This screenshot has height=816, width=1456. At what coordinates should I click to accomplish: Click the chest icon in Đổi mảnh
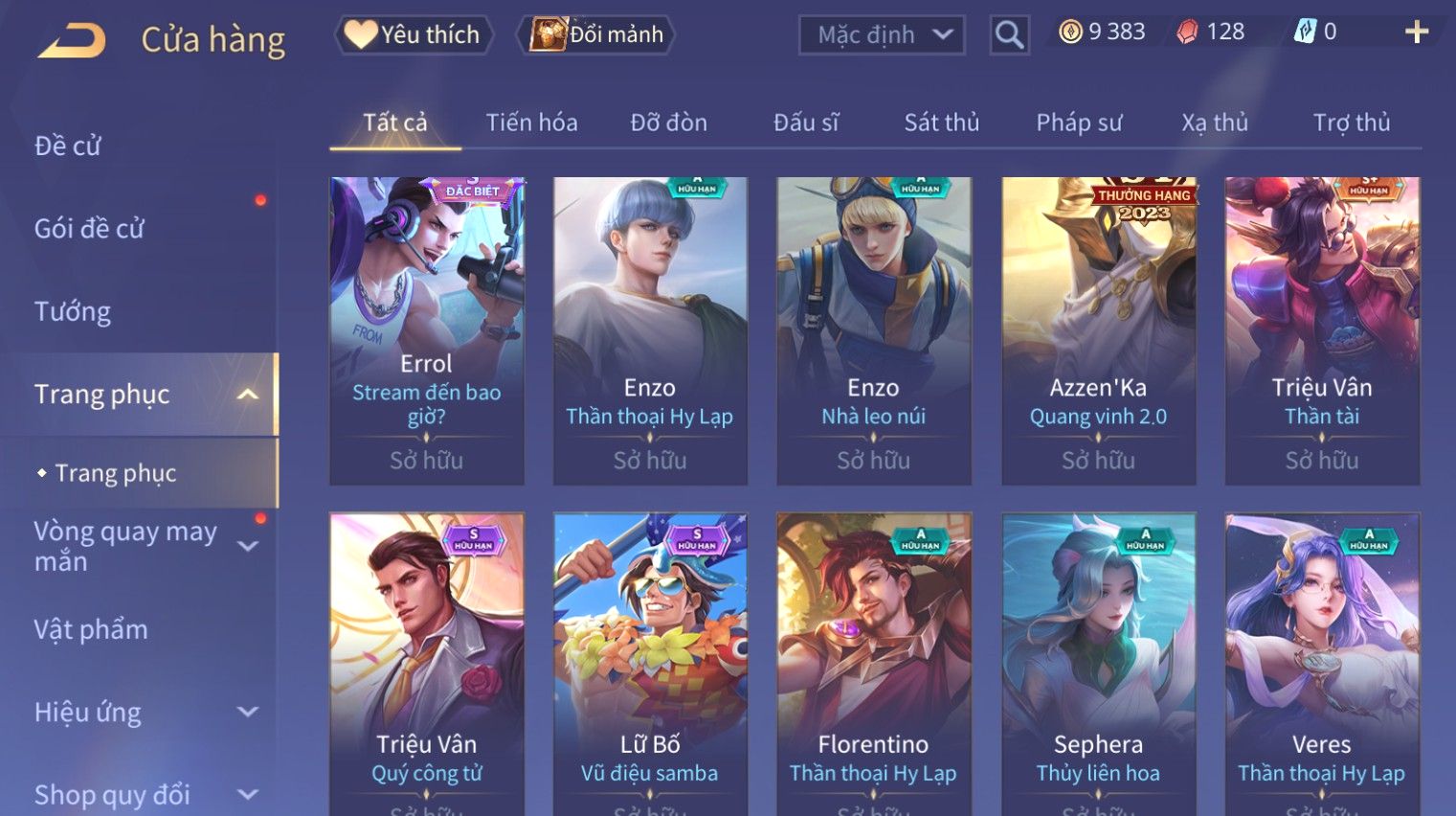coord(549,34)
